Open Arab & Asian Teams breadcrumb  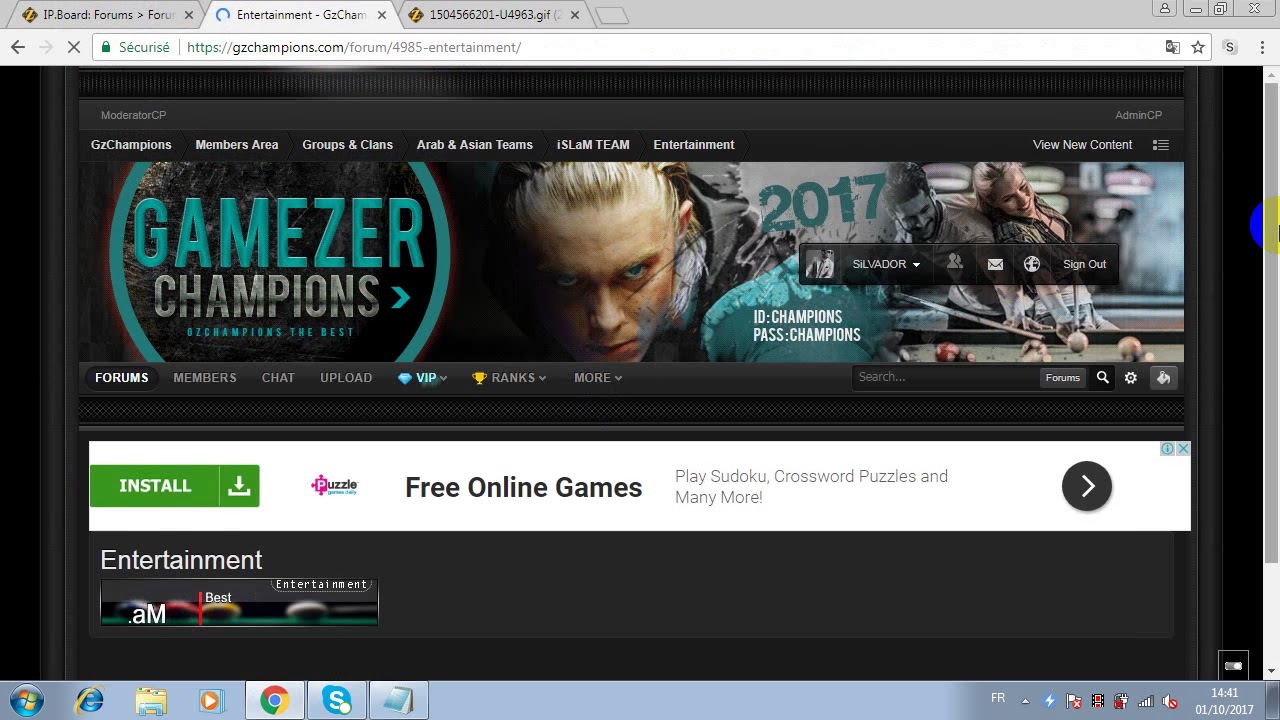[x=475, y=145]
